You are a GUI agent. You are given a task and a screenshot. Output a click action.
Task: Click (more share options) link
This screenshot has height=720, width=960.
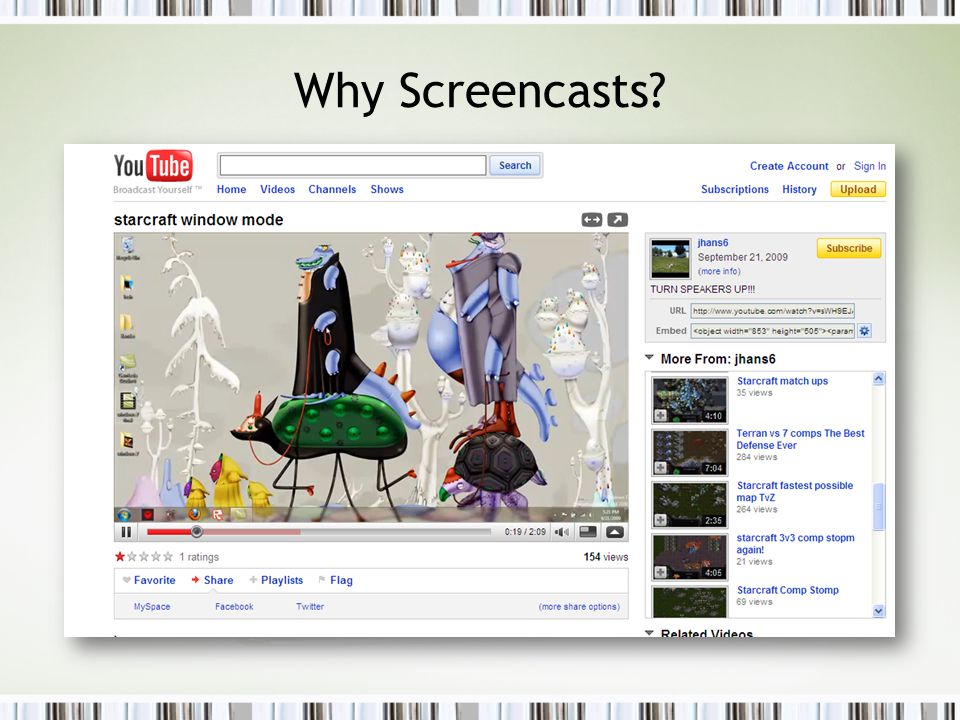coord(579,606)
